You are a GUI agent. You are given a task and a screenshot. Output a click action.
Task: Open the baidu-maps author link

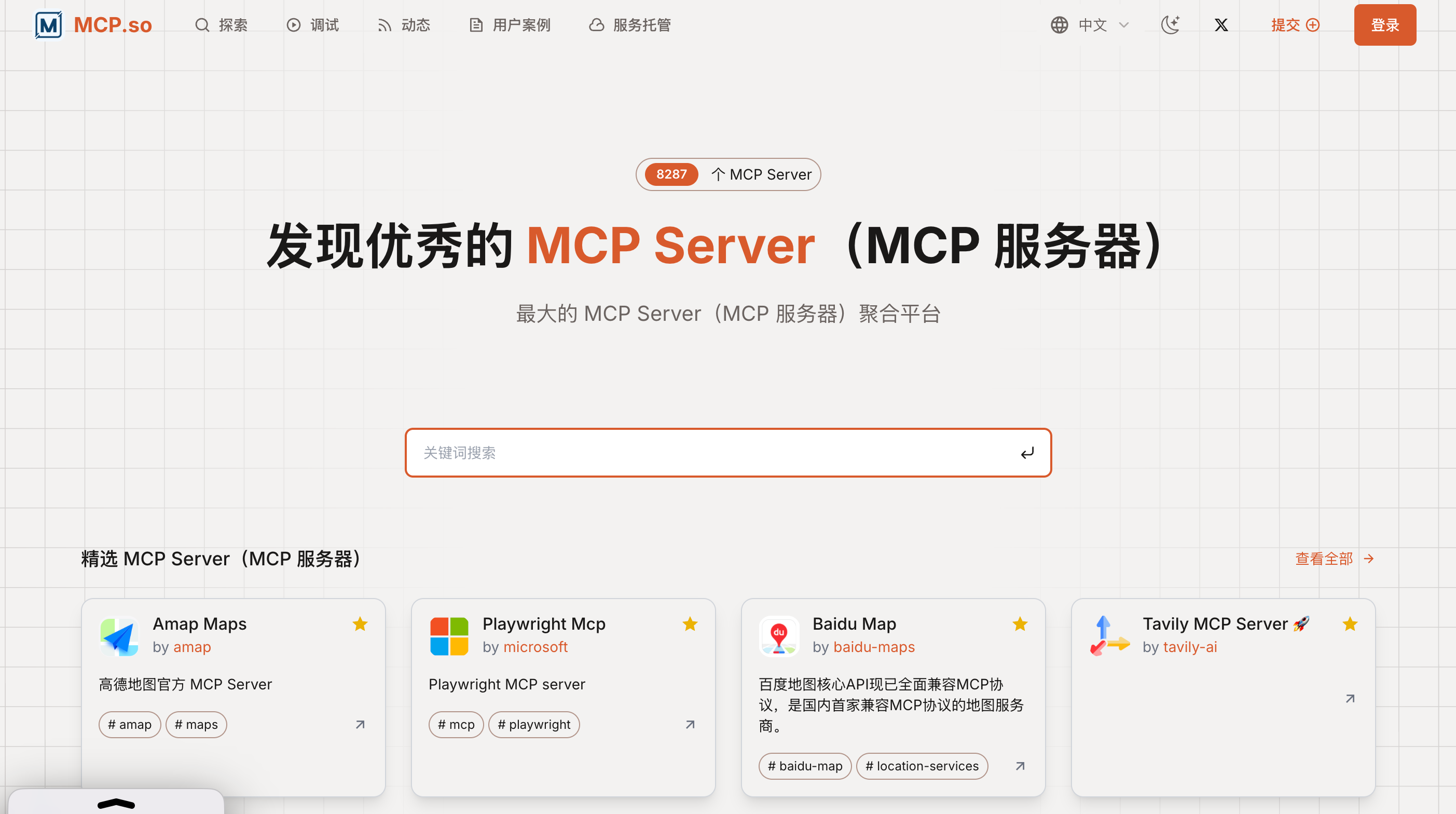click(874, 646)
